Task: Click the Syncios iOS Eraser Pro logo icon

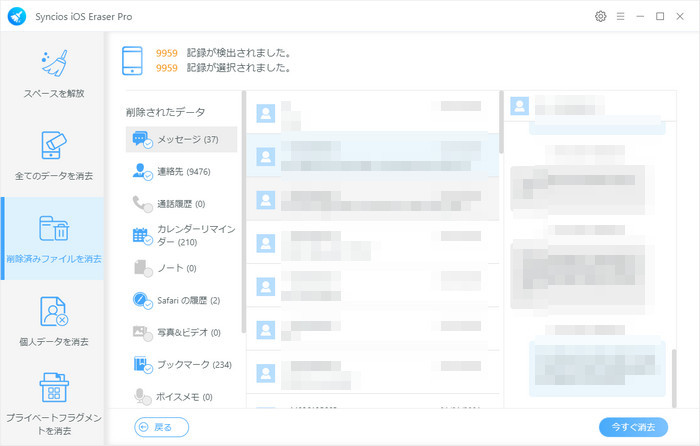Action: (x=17, y=17)
